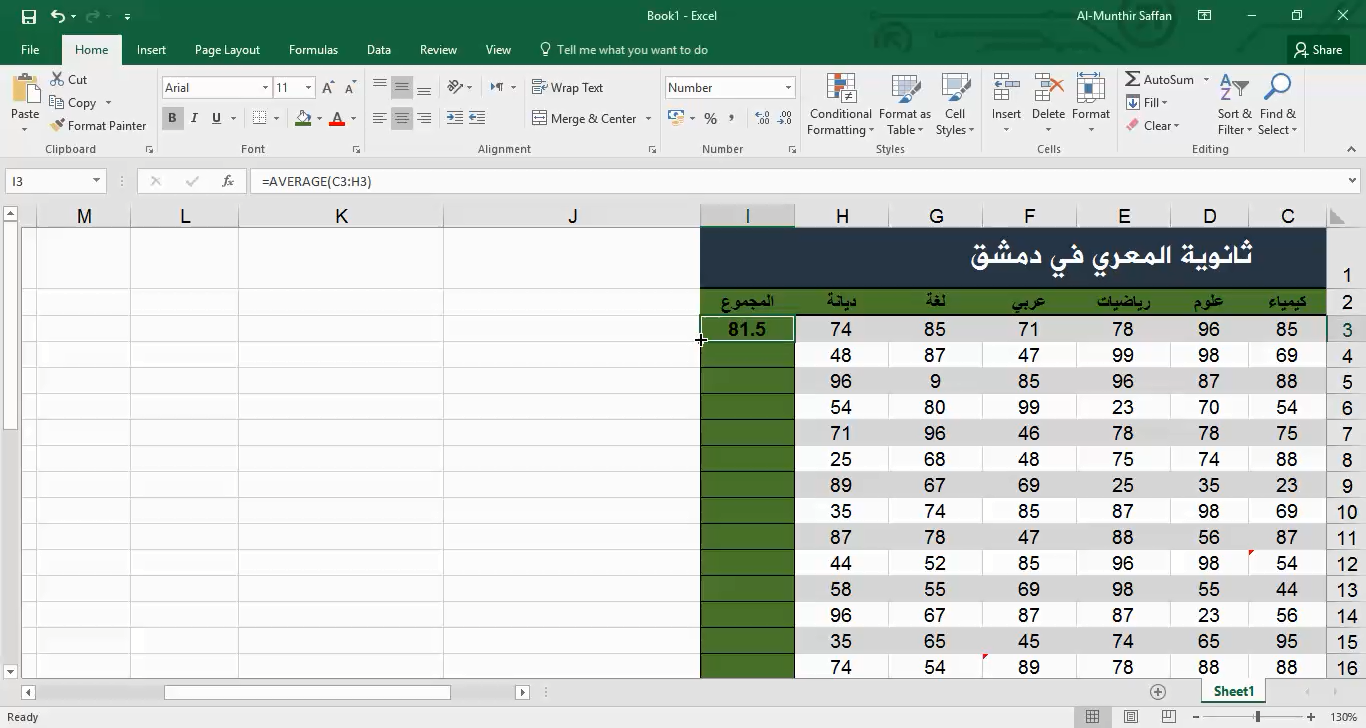Expand the font name Arial dropdown

pos(265,88)
